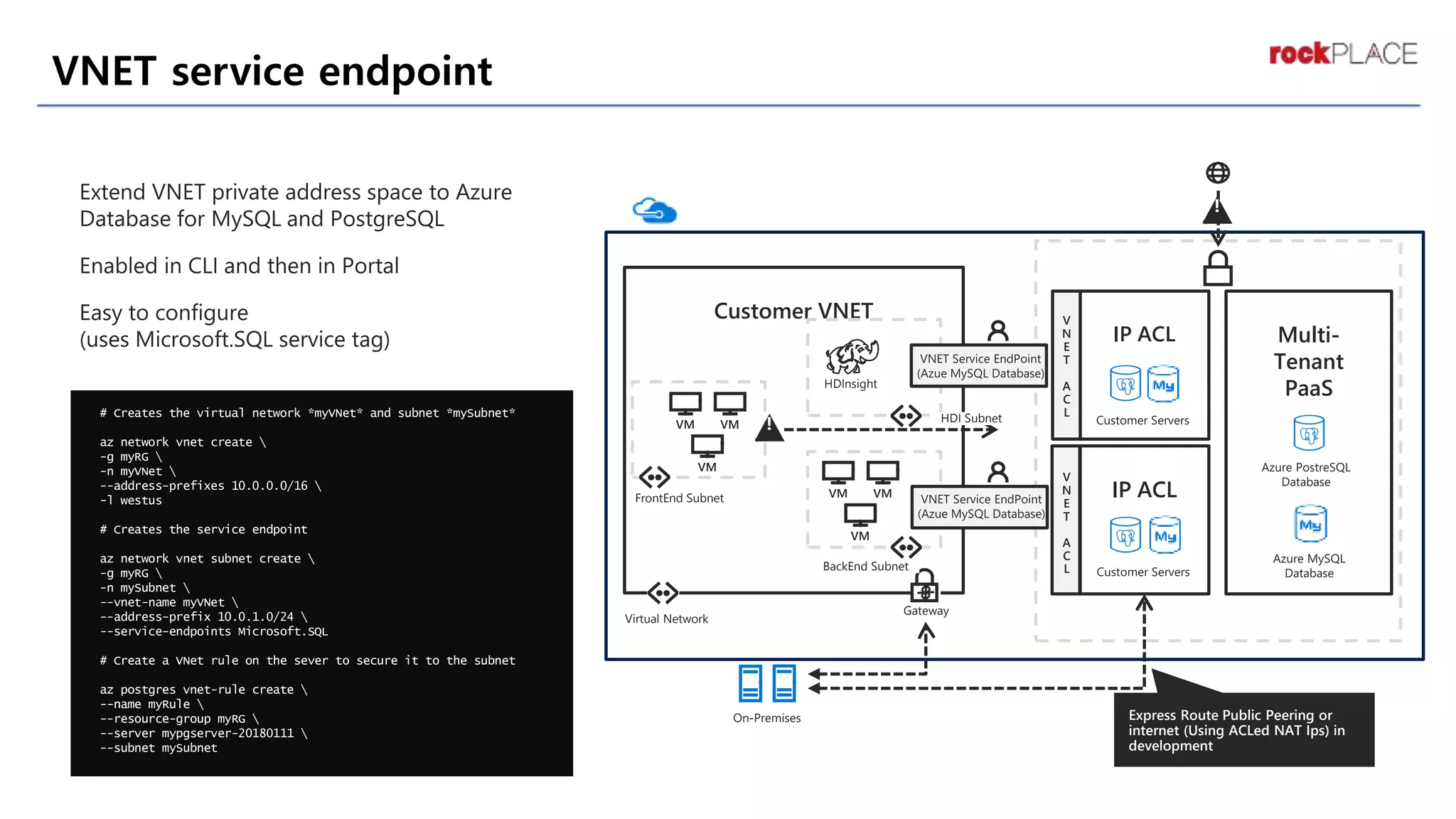Click the warning triangle below the globe

click(x=1218, y=210)
